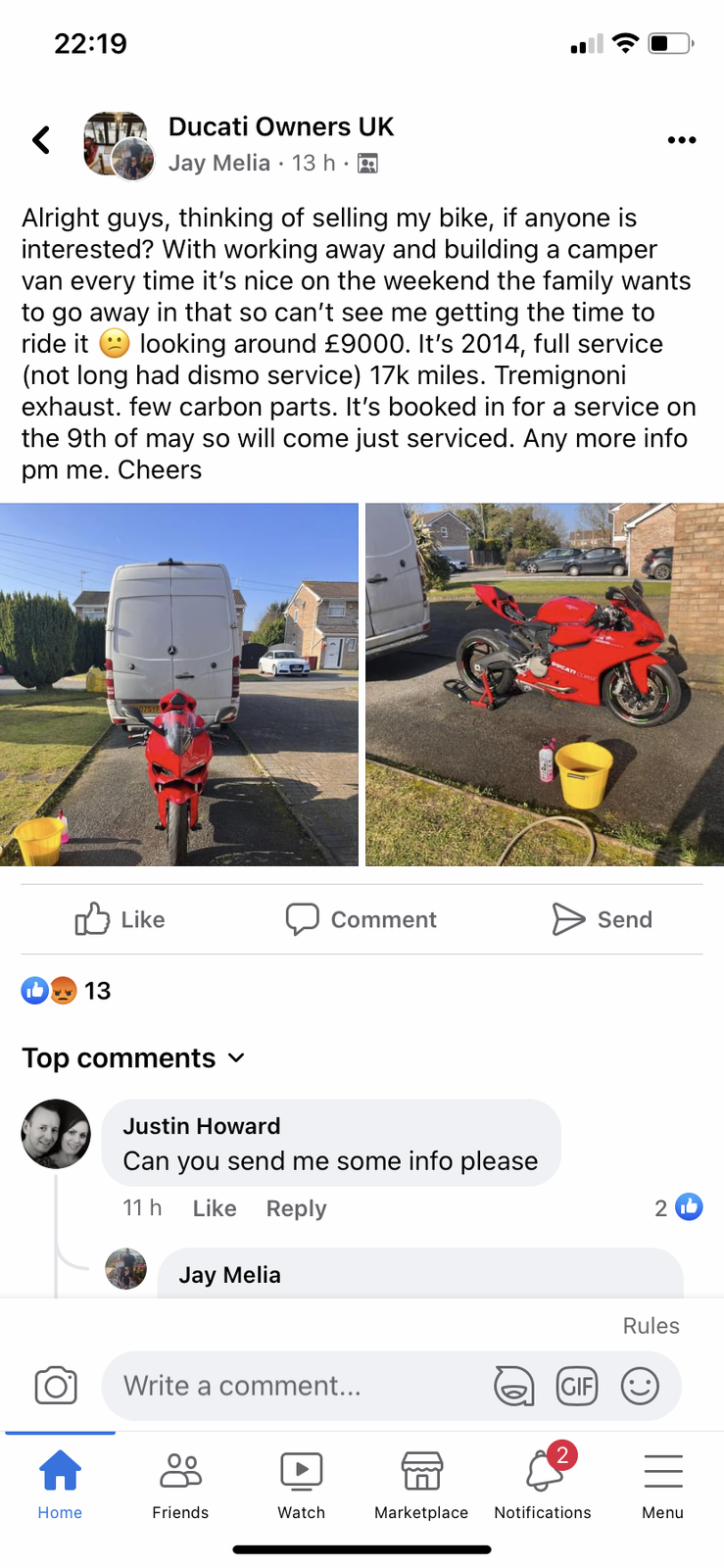Open Notifications bell with badge
Viewport: 724px width, 1568px height.
click(543, 1480)
